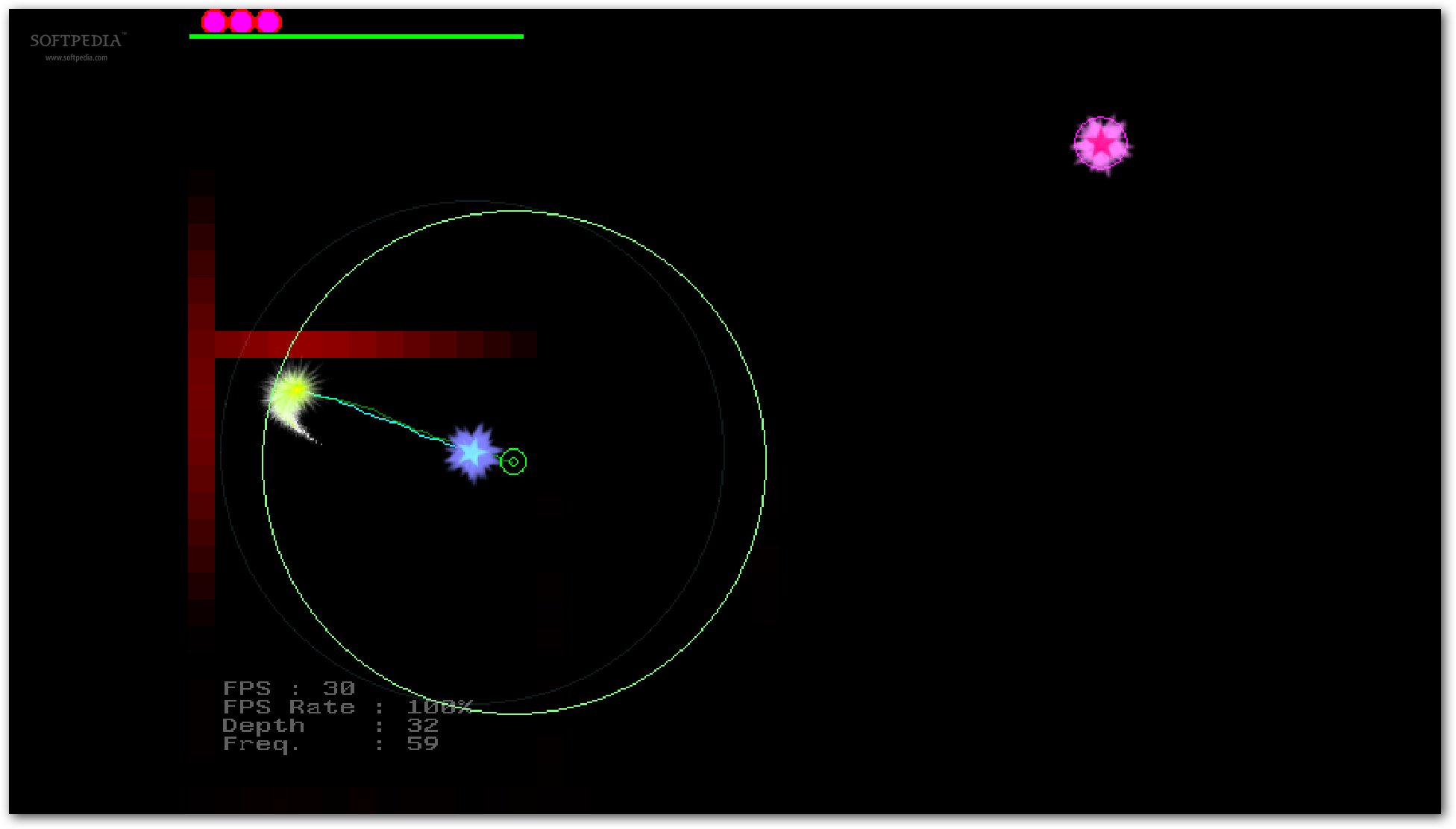1456x829 pixels.
Task: Click the first magenta life dot
Action: coord(214,22)
